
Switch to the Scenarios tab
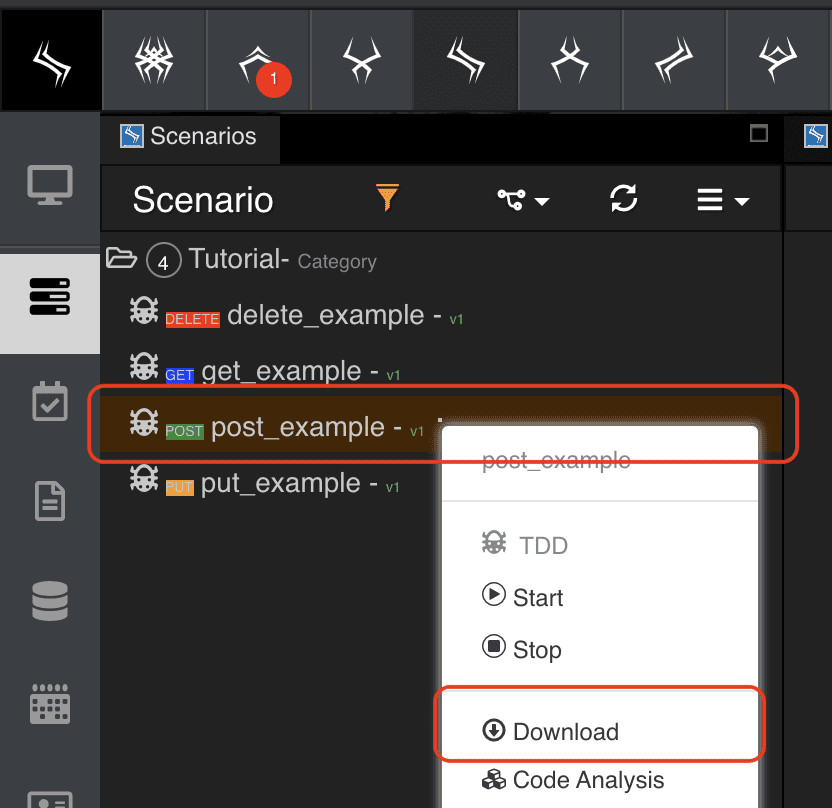click(x=189, y=136)
